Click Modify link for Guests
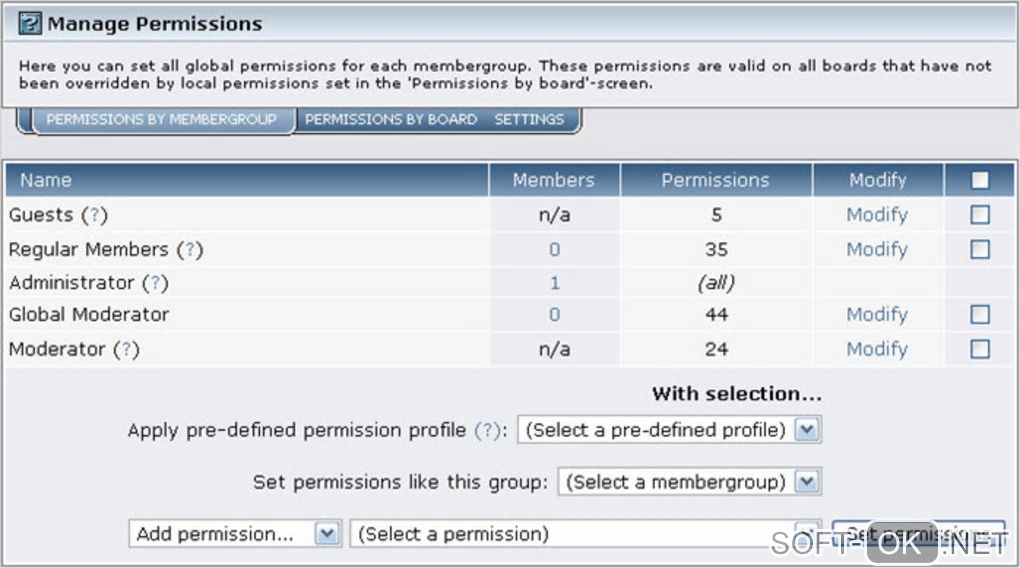The image size is (1020, 568). click(x=877, y=215)
